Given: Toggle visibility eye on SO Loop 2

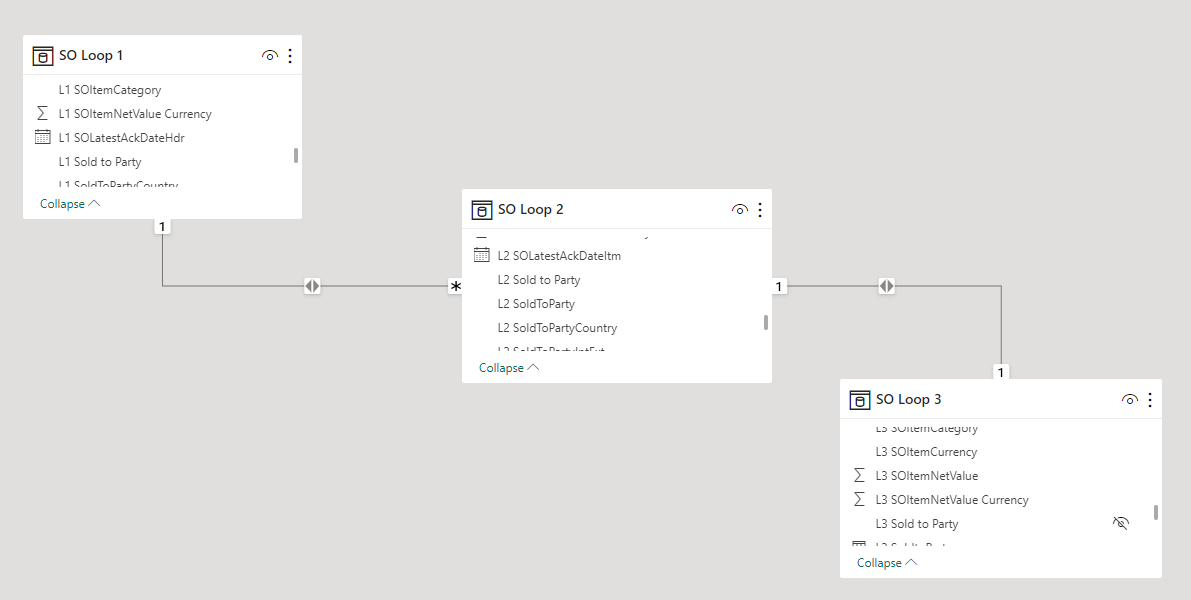Looking at the screenshot, I should point(739,210).
